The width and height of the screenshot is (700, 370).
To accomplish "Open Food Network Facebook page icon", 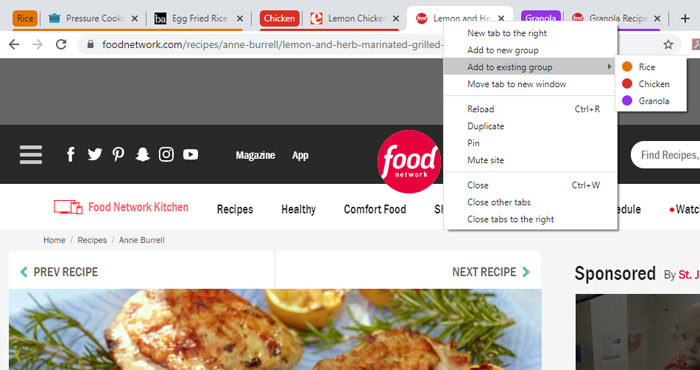I will [x=71, y=154].
